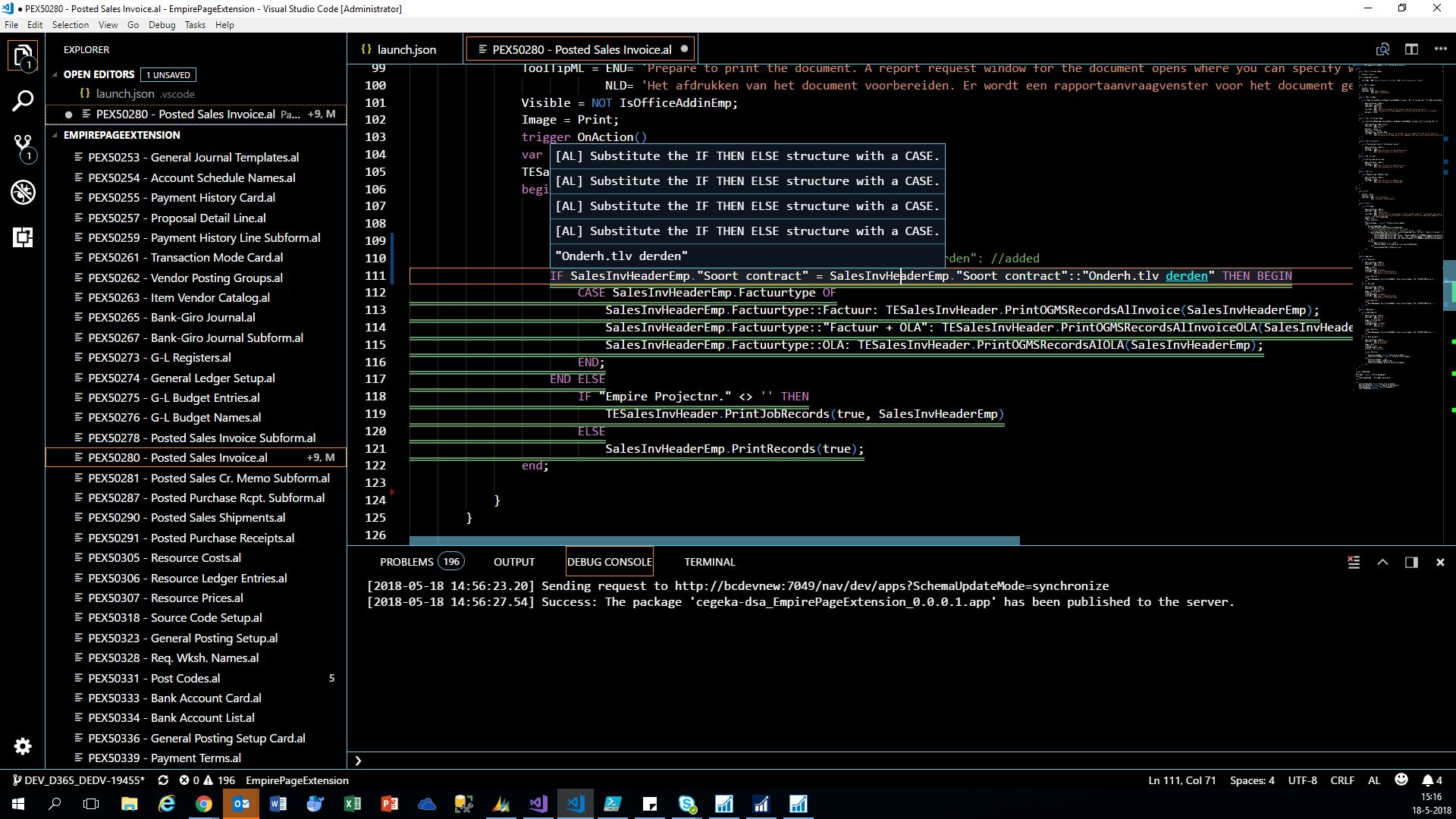Click the DEV_D365_DEDV-19455 branch name
Image resolution: width=1456 pixels, height=819 pixels.
tap(79, 780)
